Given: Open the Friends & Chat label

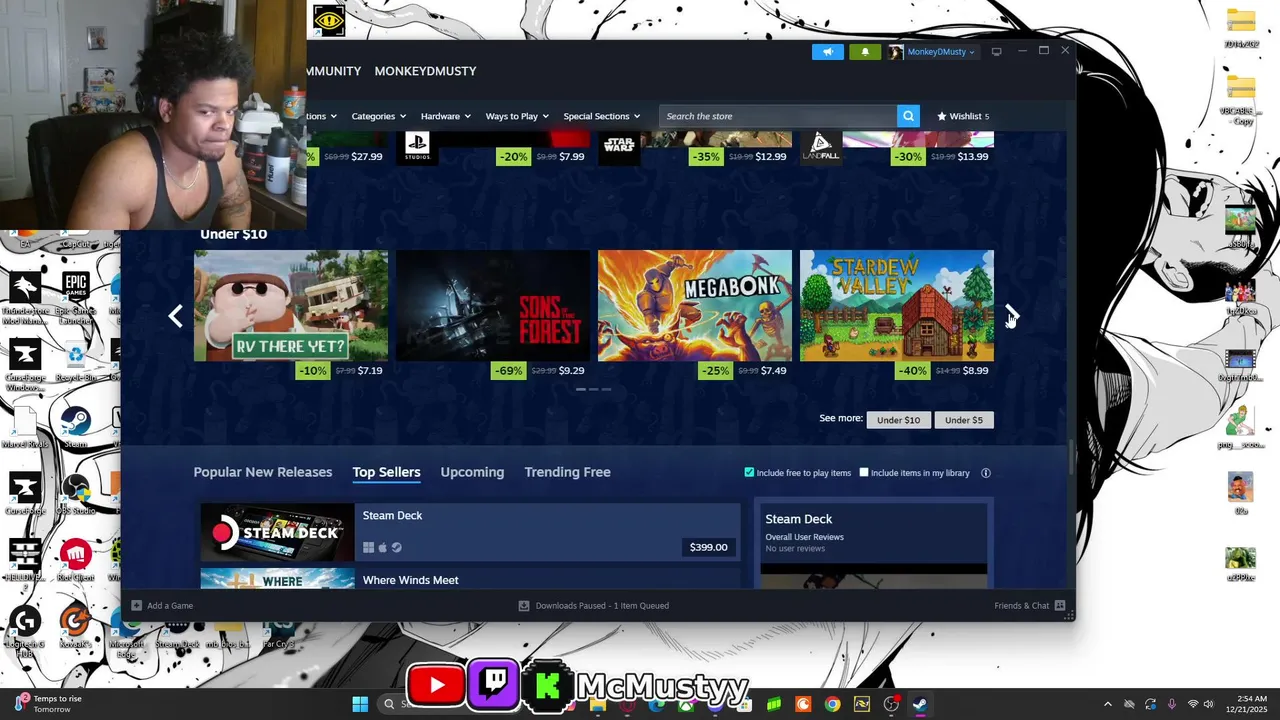Looking at the screenshot, I should point(1022,605).
